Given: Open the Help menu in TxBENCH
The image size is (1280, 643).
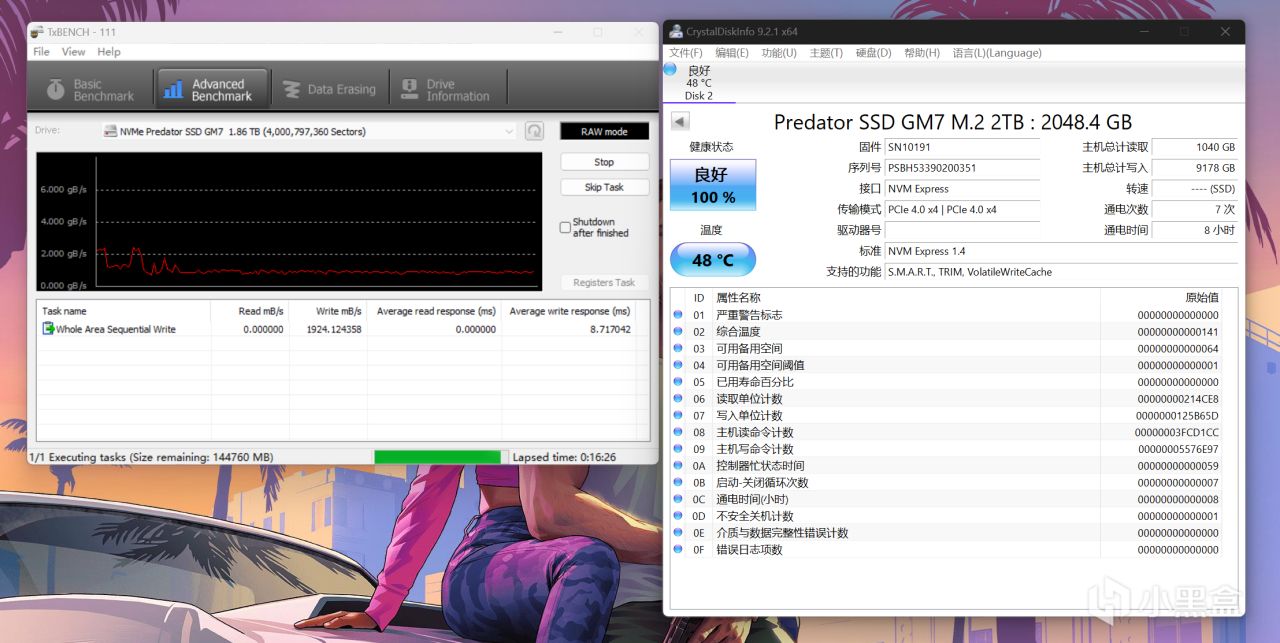Looking at the screenshot, I should 109,52.
